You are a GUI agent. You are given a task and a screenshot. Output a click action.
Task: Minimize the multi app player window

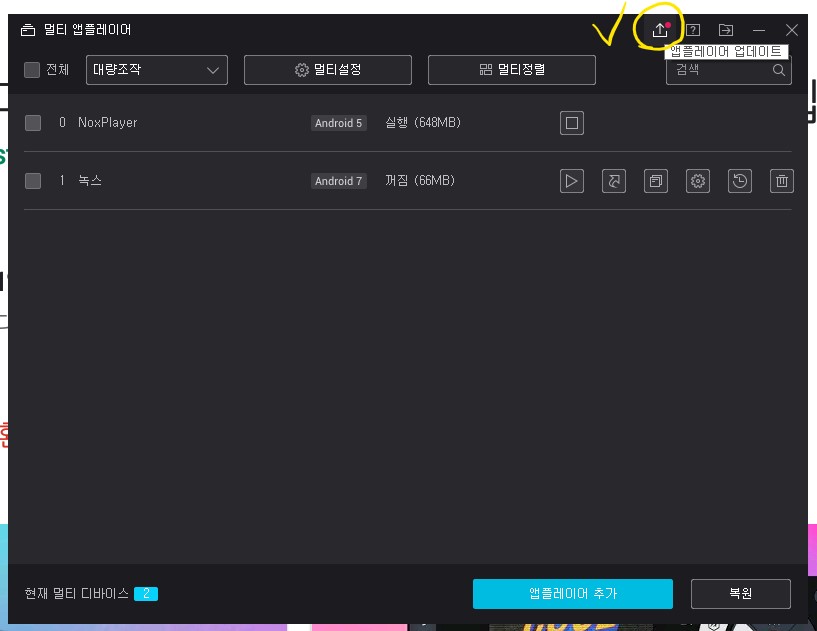tap(759, 30)
